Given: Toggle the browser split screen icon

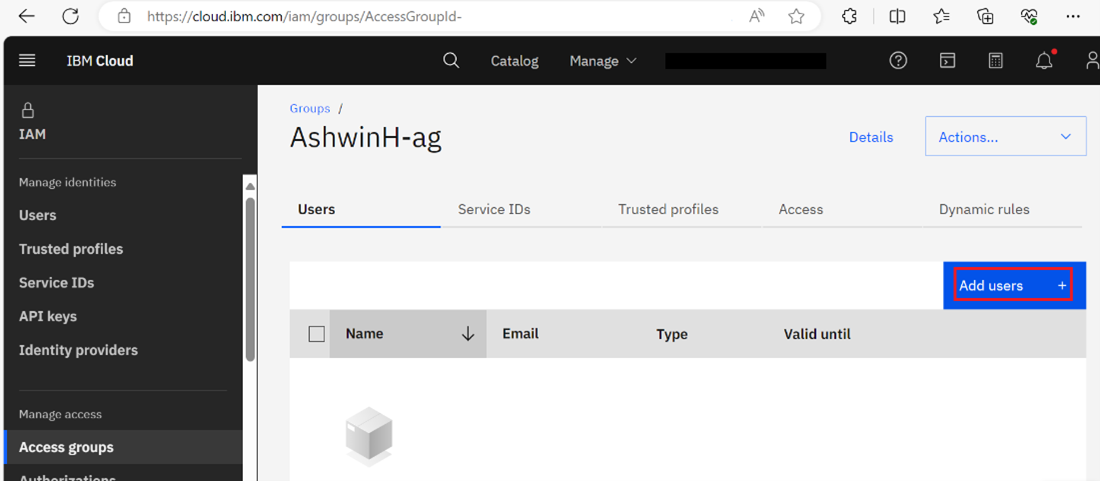Looking at the screenshot, I should coord(897,17).
